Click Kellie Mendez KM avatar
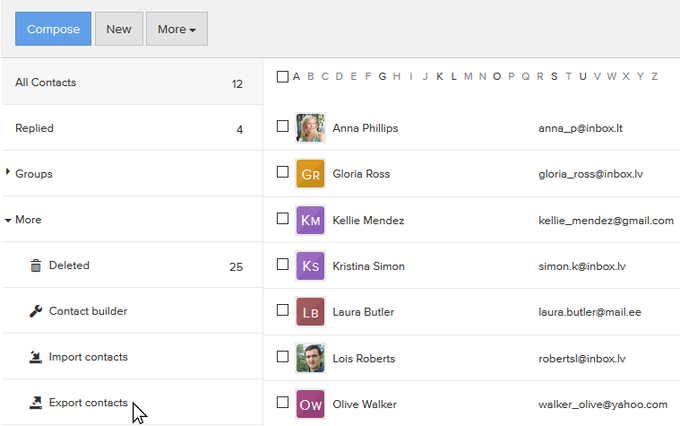This screenshot has width=680, height=426. point(310,220)
